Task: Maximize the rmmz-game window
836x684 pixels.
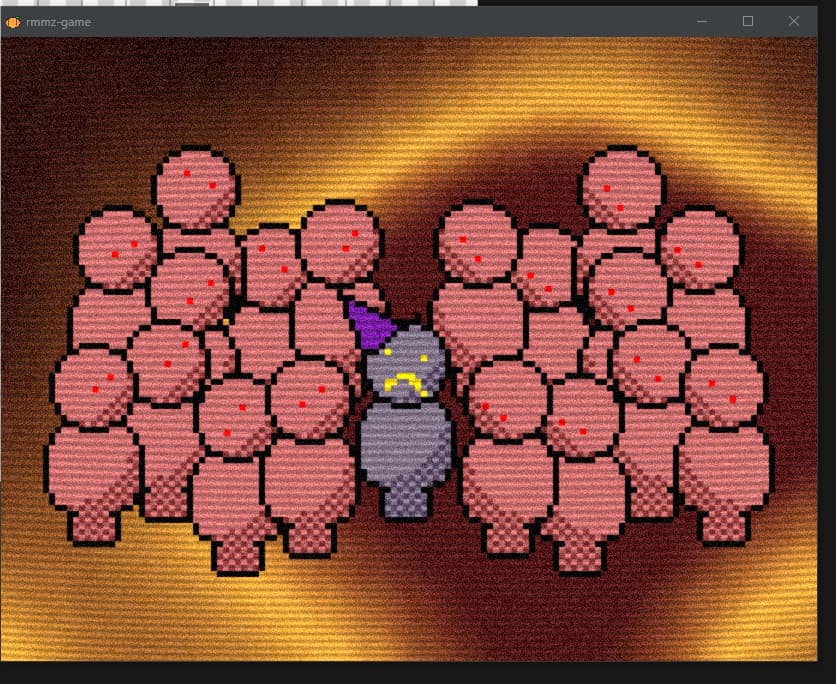Action: click(748, 21)
